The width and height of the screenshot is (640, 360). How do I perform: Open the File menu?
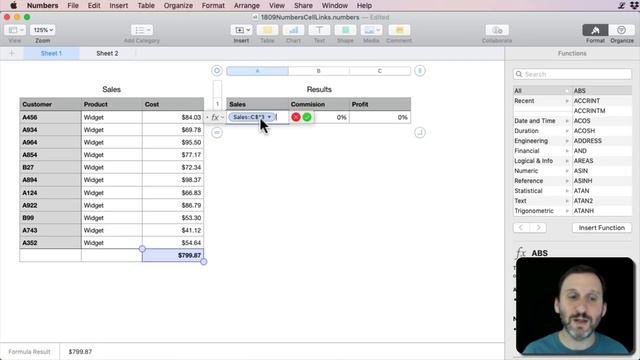coord(73,6)
